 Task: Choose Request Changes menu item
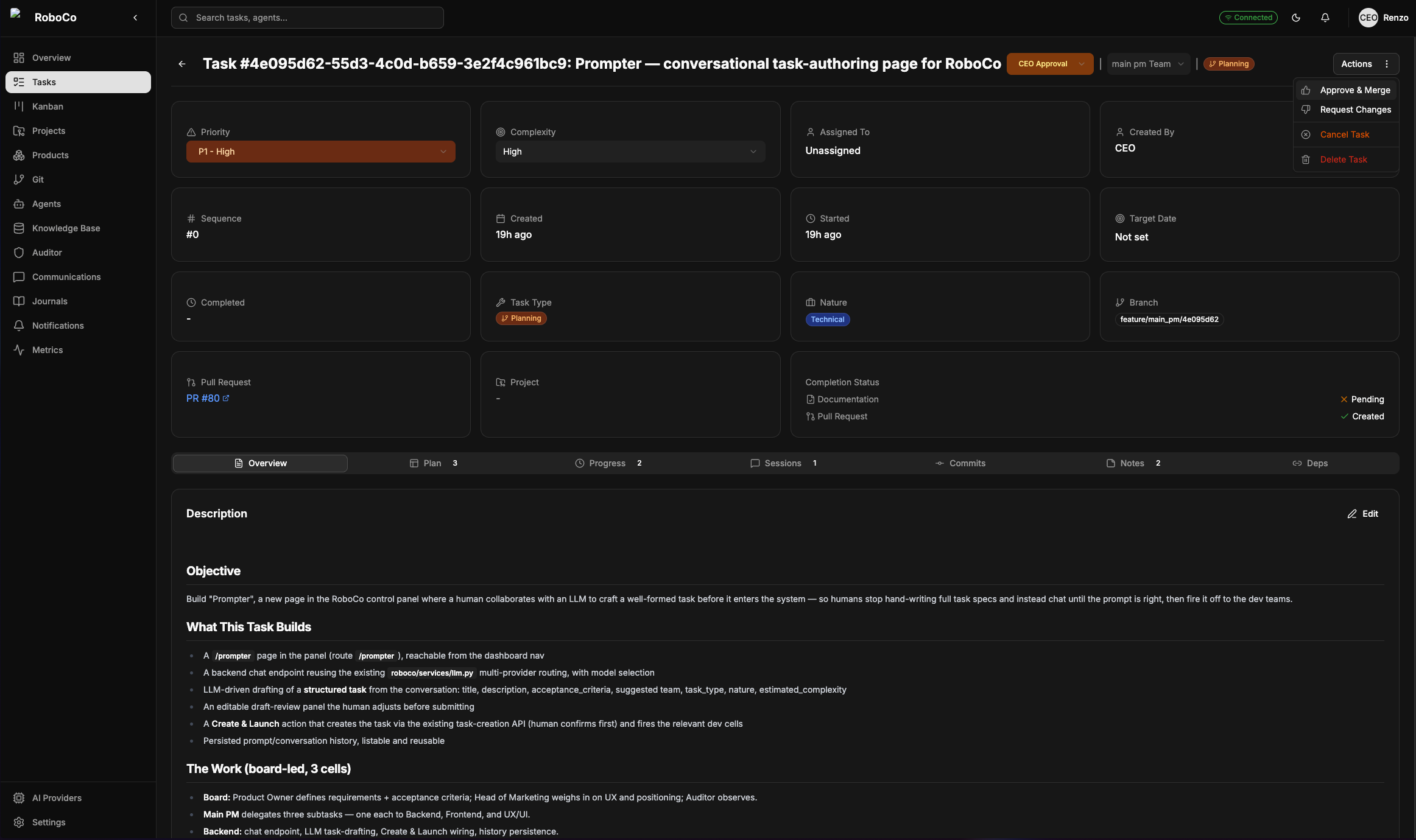click(1346, 110)
